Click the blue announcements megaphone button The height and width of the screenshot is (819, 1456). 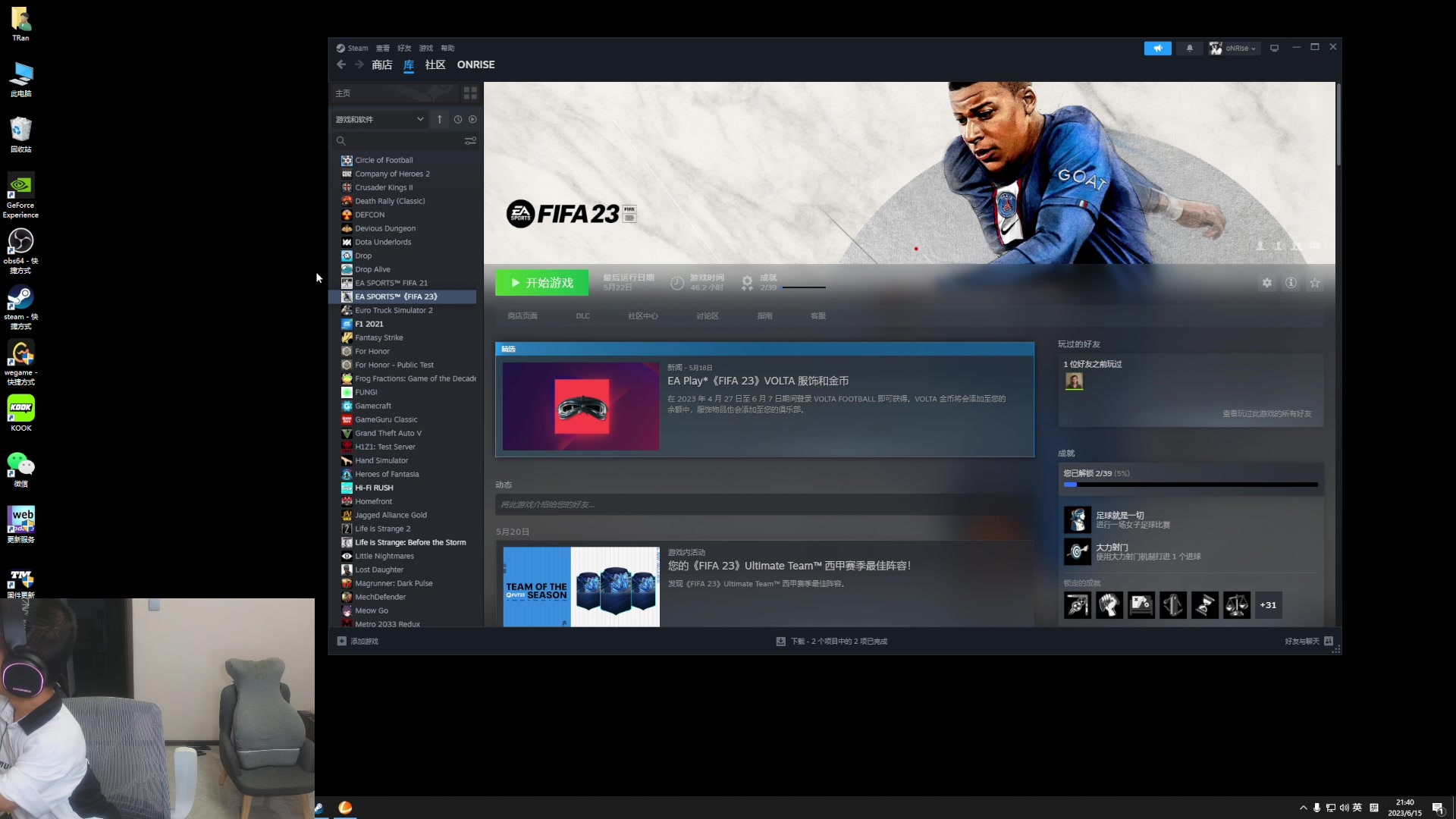click(1158, 48)
